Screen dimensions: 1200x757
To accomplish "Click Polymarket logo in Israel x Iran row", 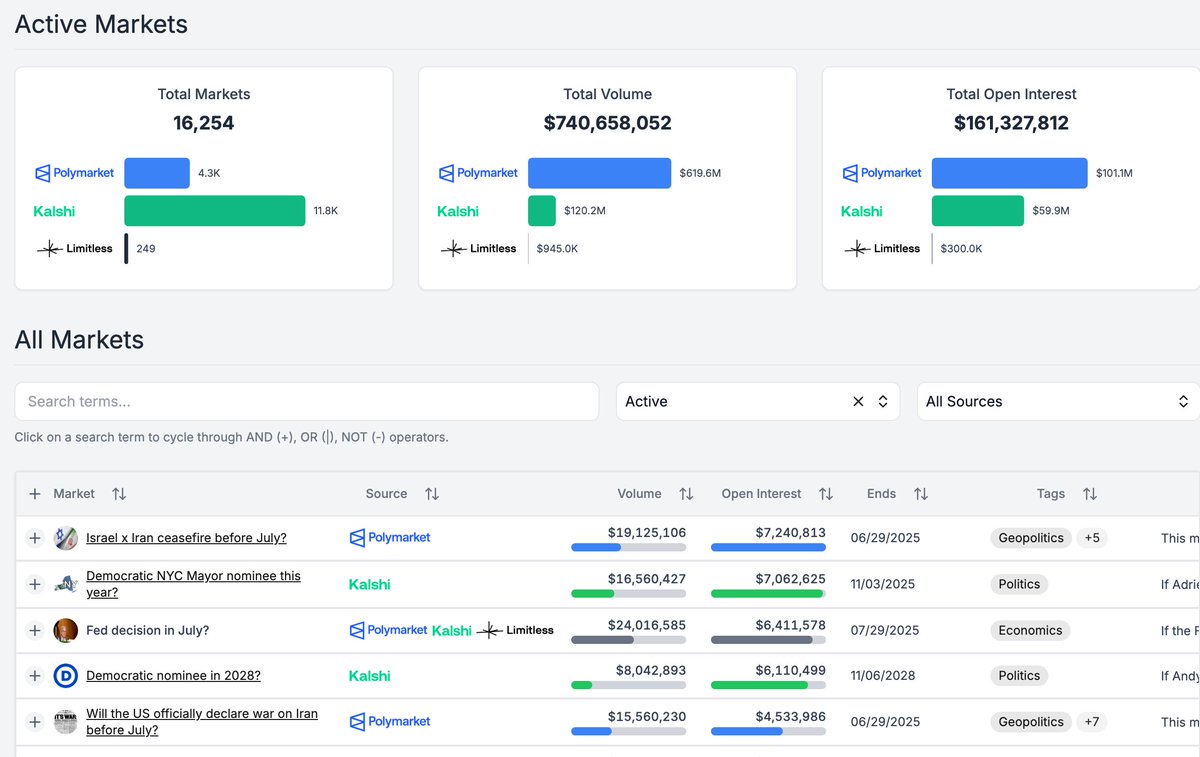I will [390, 538].
